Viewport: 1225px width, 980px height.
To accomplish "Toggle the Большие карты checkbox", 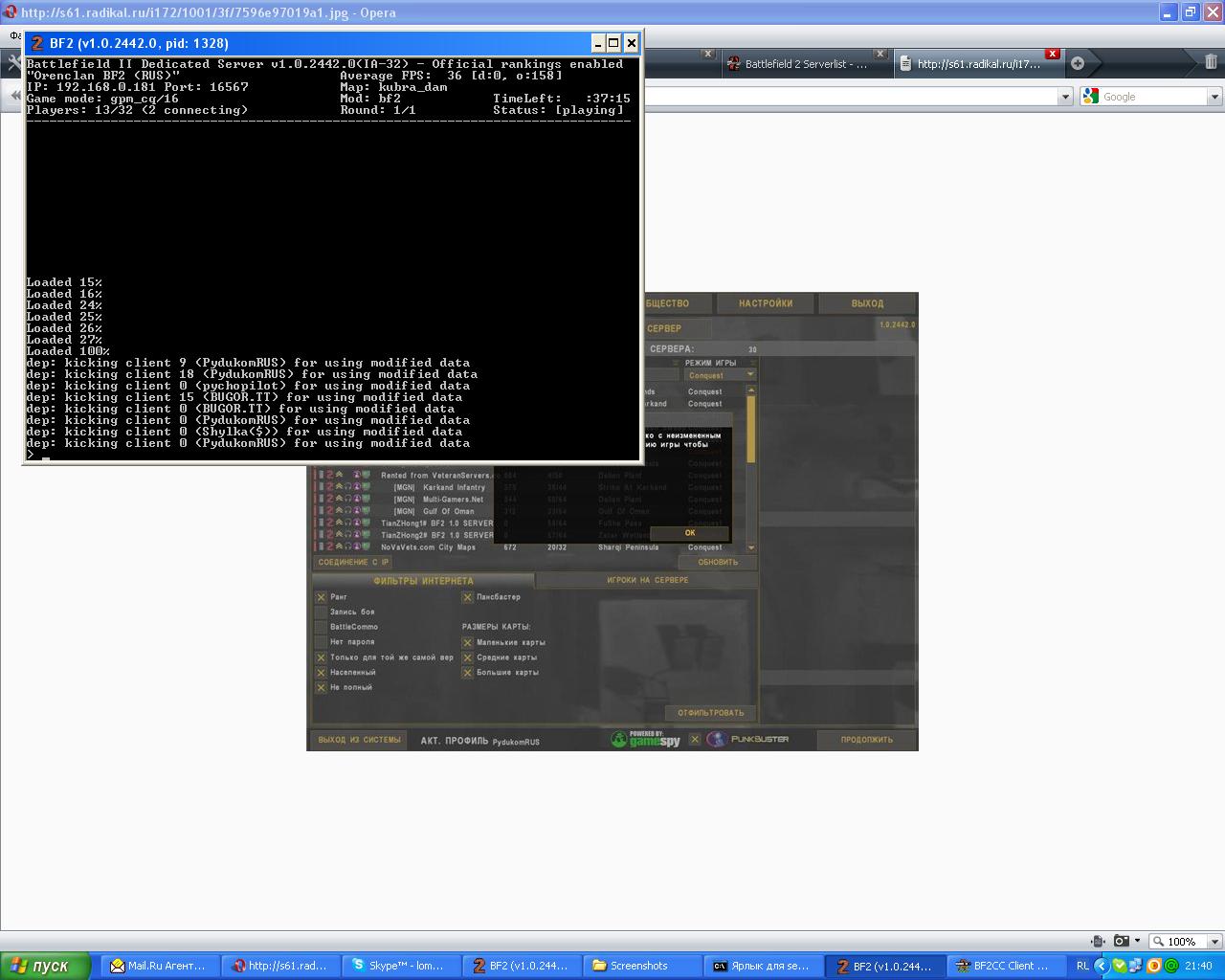I will coord(468,673).
